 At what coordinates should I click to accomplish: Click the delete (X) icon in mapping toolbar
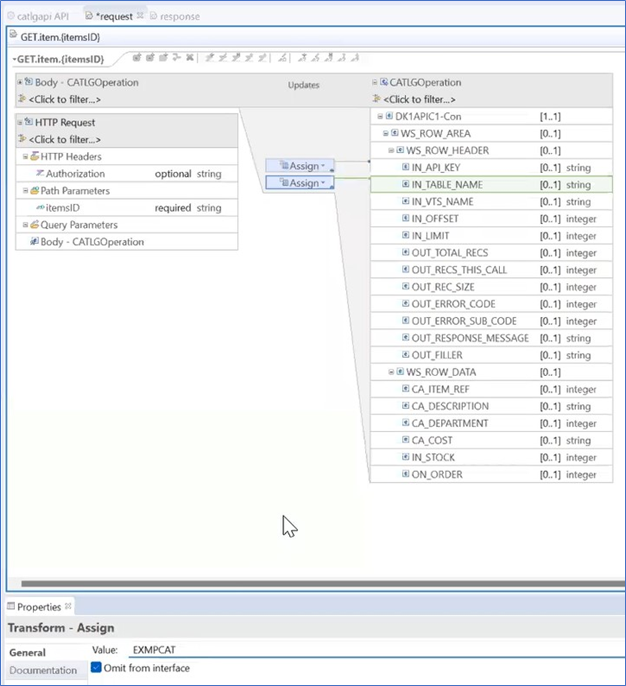(x=189, y=57)
